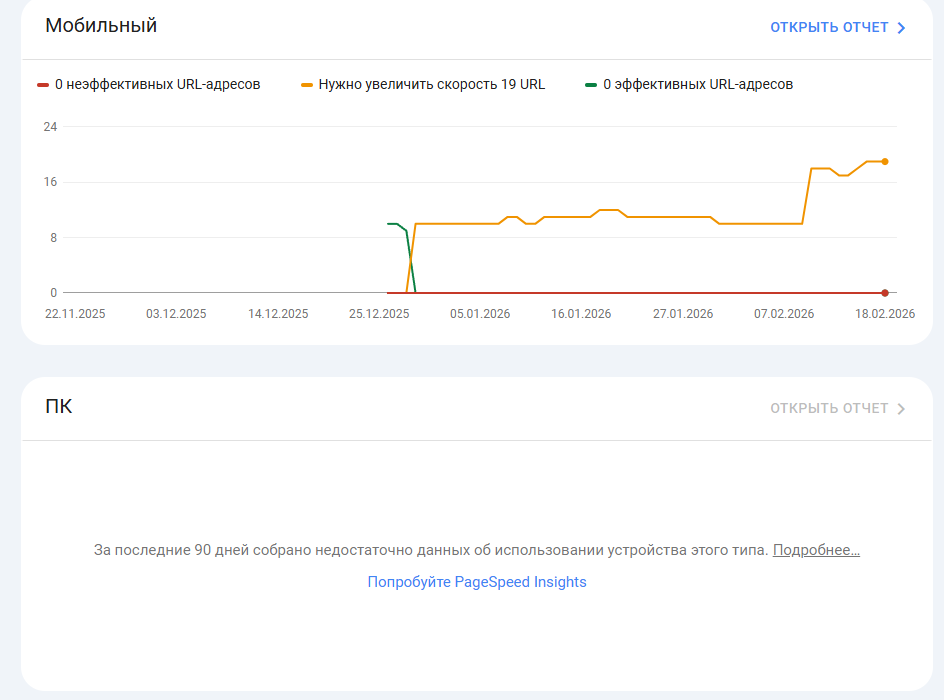The image size is (944, 700).
Task: Click the Мобильный card heading
Action: tap(101, 26)
